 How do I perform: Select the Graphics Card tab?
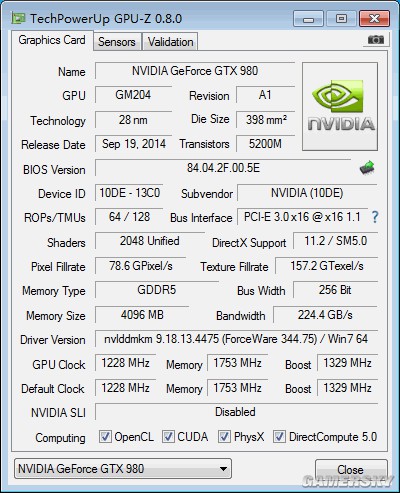[x=52, y=40]
